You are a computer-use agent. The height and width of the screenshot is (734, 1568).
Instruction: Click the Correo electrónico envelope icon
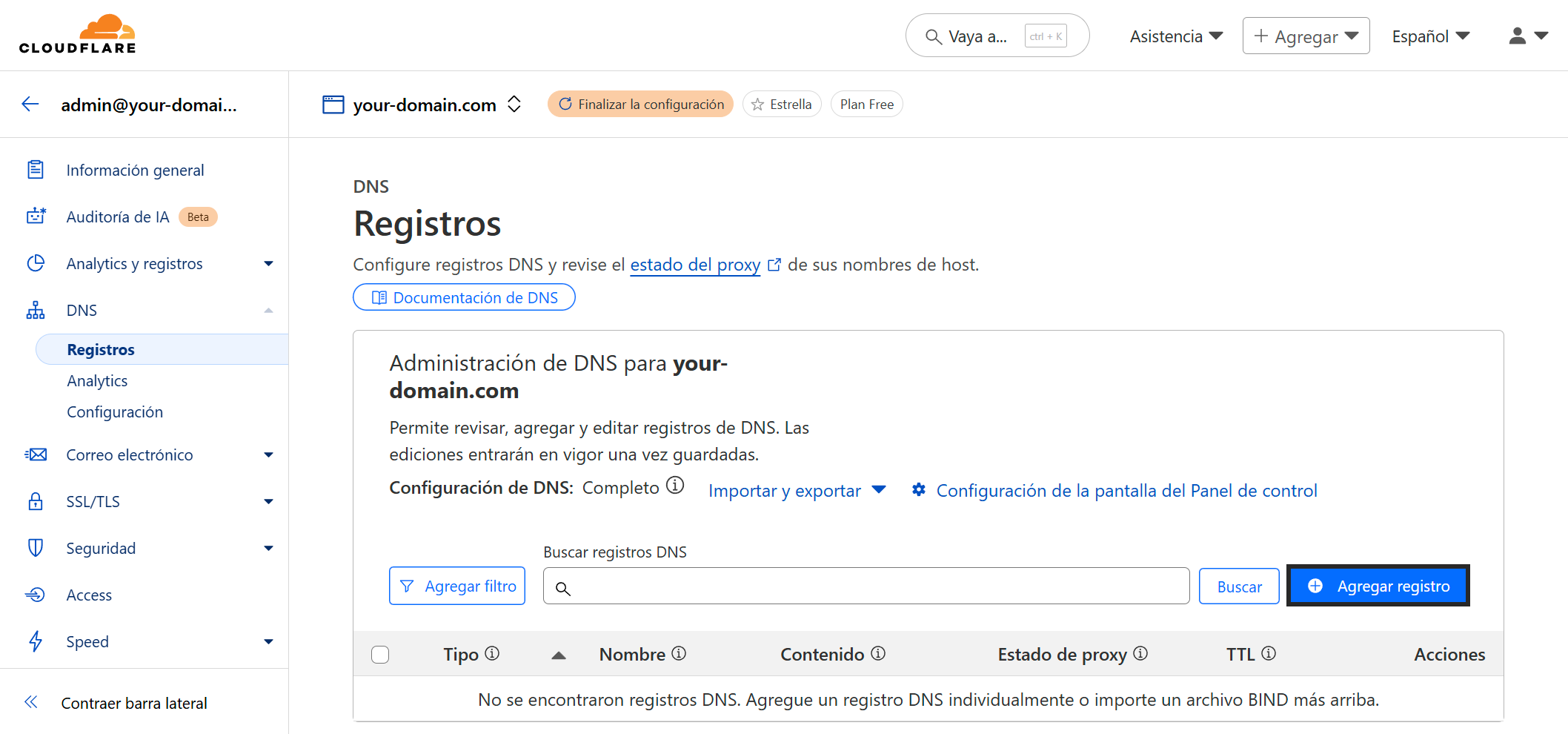[x=36, y=454]
